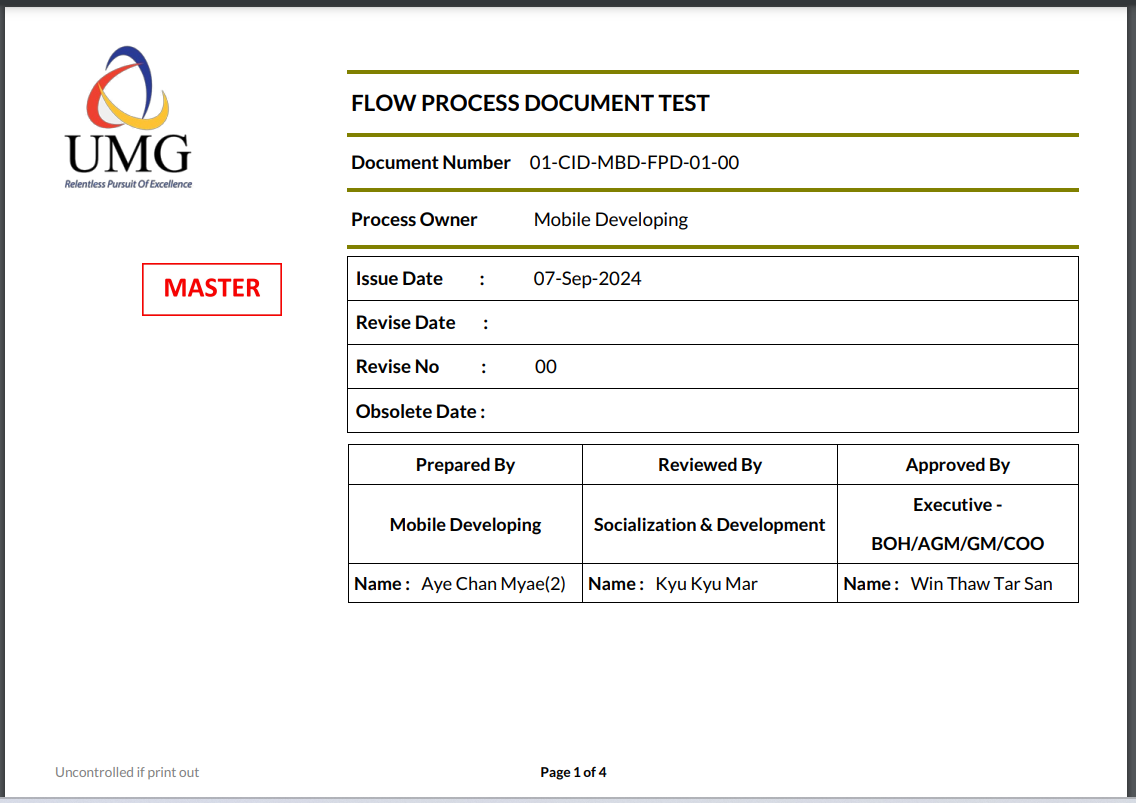Image resolution: width=1136 pixels, height=803 pixels.
Task: Select the name 'Aye Chan Myae(2)'
Action: click(x=493, y=584)
